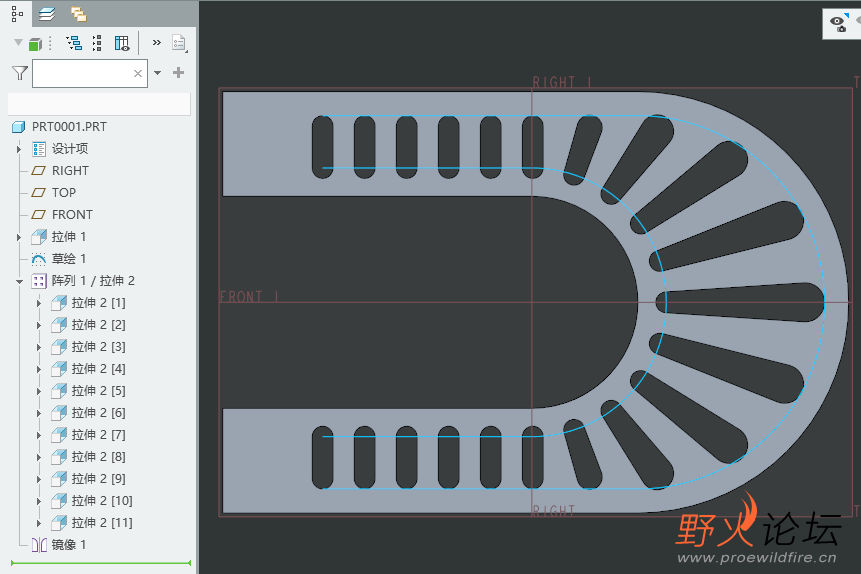Select 拉伸 2 [5] in tree

[98, 391]
